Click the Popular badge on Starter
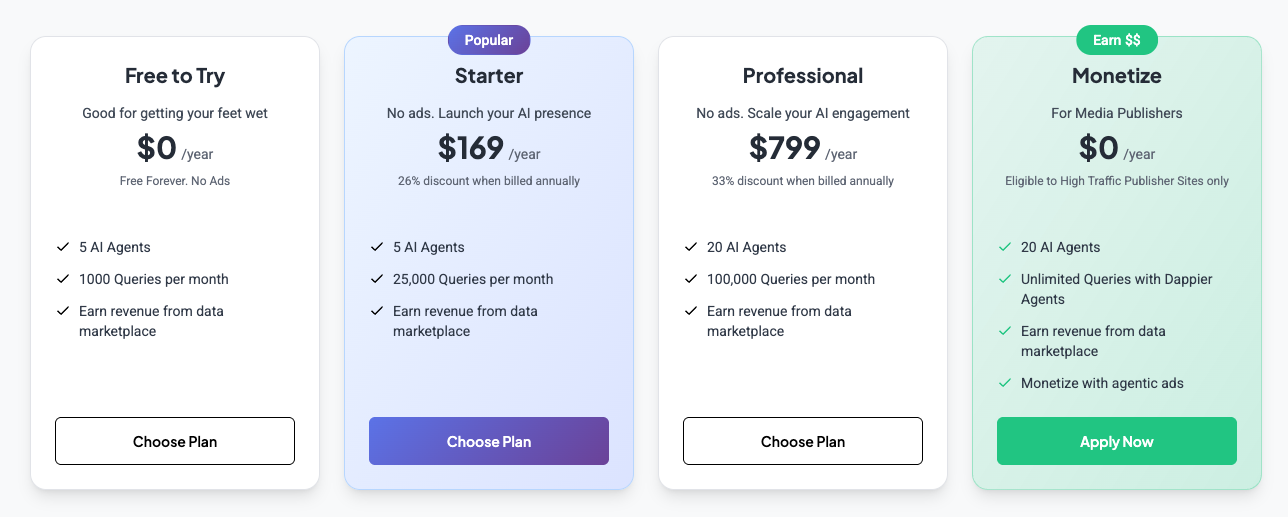1288x517 pixels. pyautogui.click(x=489, y=40)
